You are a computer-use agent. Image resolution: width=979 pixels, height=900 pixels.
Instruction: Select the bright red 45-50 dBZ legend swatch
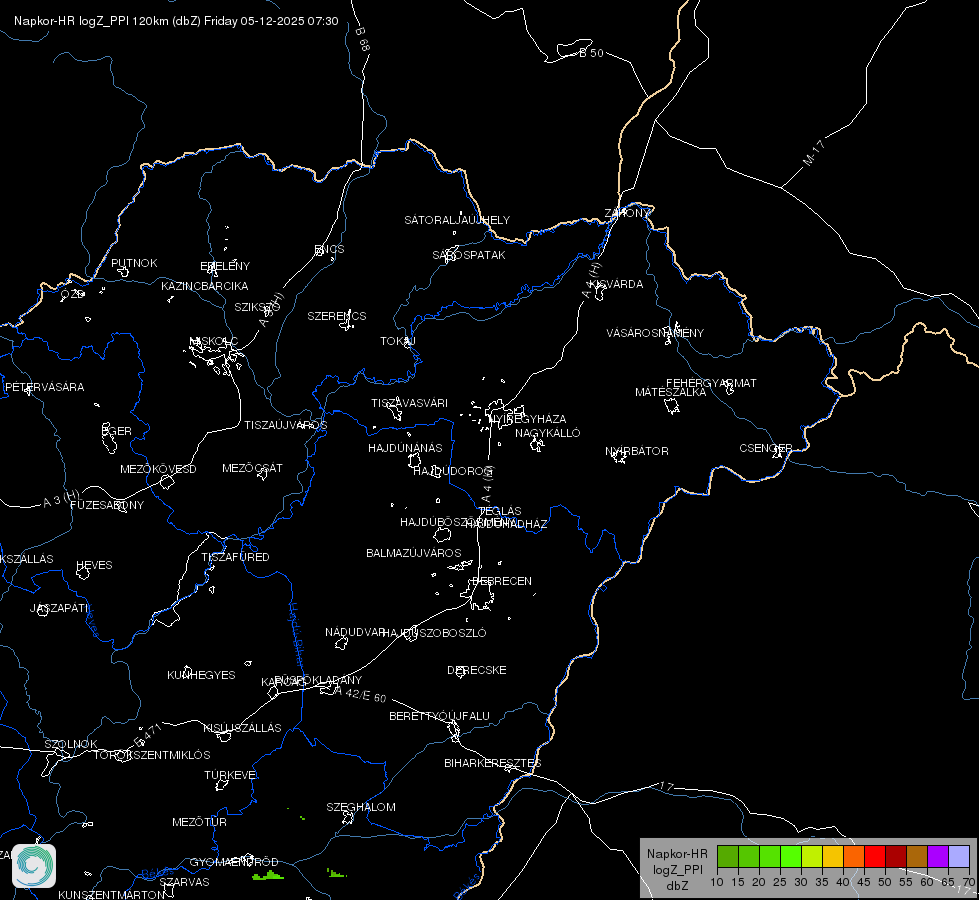[x=875, y=856]
